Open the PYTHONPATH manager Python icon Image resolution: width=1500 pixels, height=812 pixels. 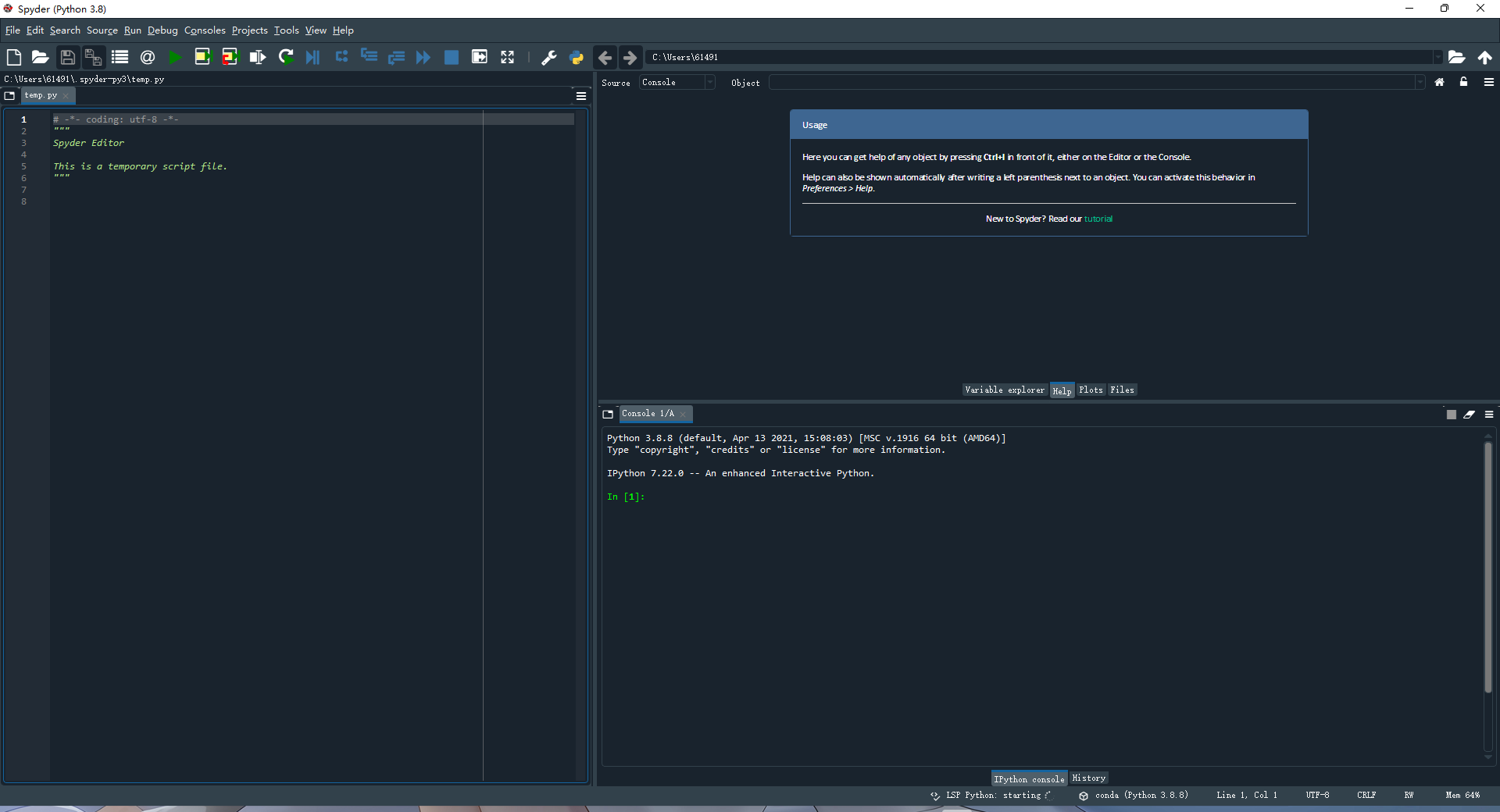click(x=577, y=57)
